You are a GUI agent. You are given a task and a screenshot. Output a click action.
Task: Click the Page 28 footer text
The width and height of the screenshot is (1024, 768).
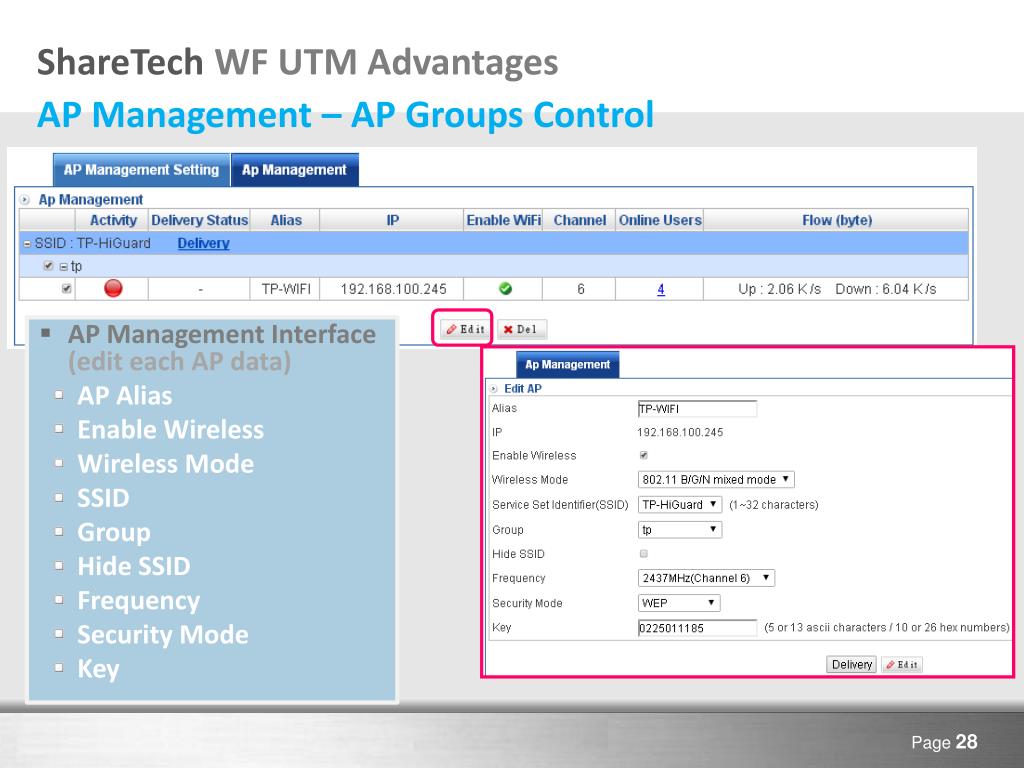(944, 742)
